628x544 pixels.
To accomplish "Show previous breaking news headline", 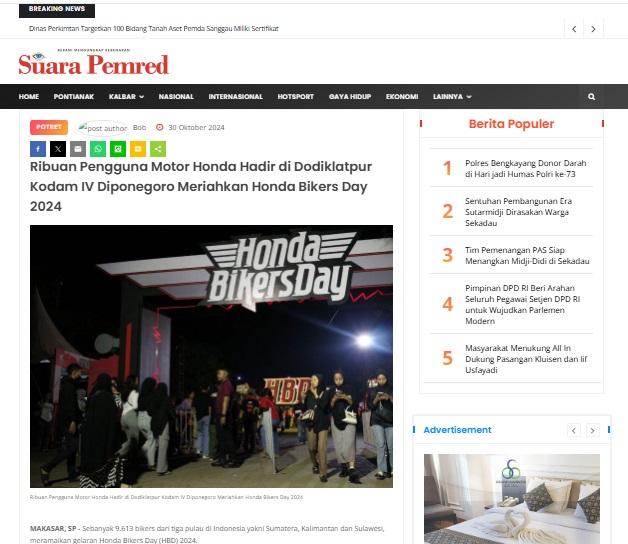I will (574, 29).
